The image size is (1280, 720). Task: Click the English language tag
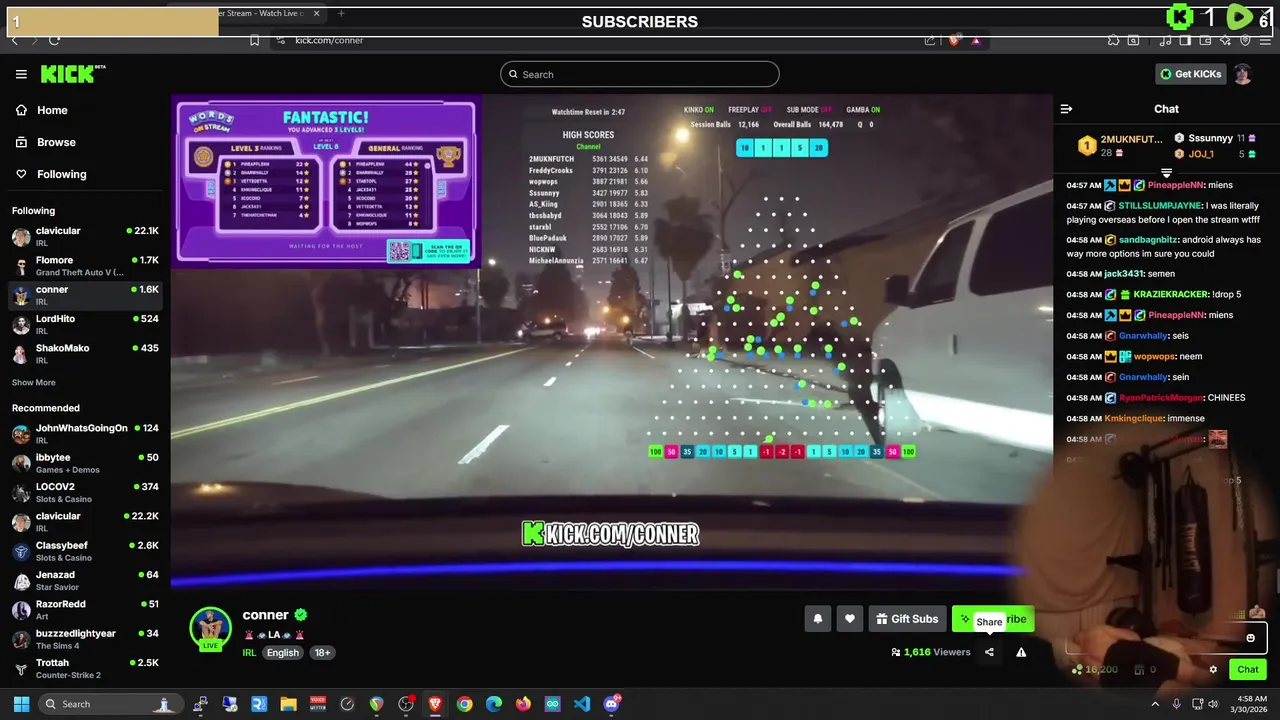pyautogui.click(x=282, y=652)
